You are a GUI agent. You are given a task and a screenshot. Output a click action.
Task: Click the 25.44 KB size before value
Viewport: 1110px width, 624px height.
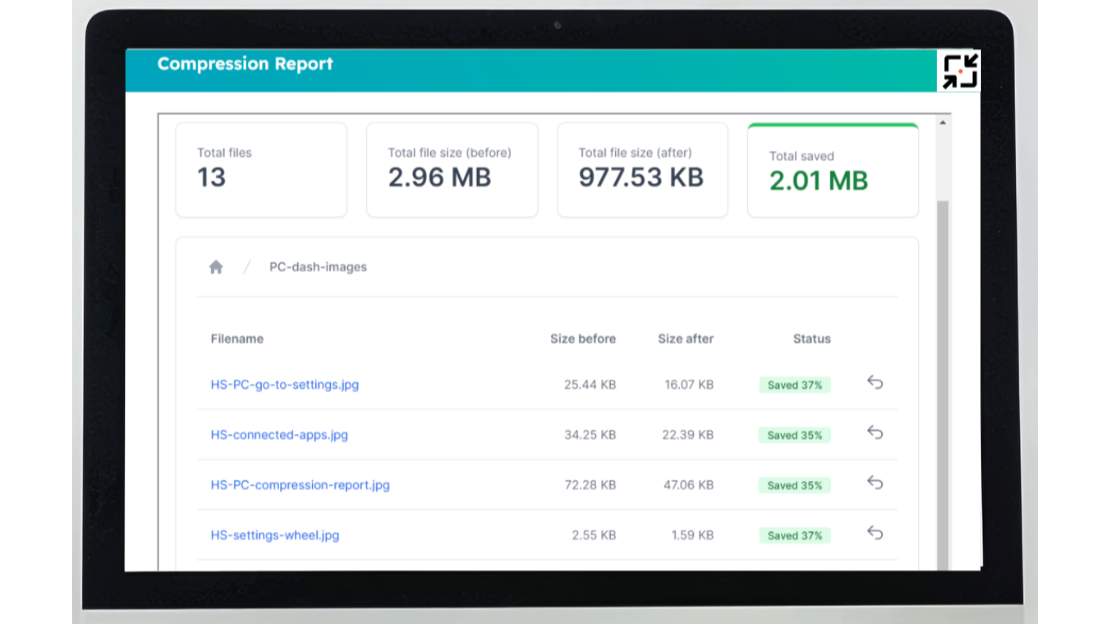pos(590,385)
